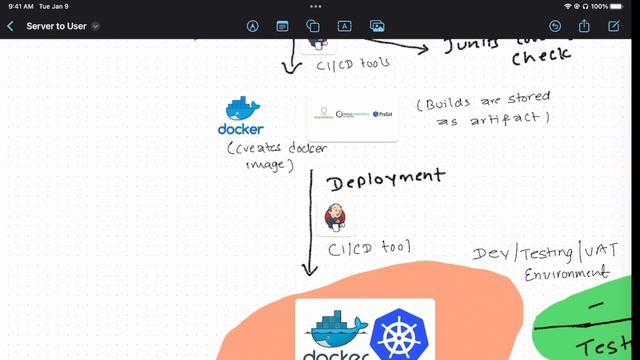Tap the Deployment handwritten label
Viewport: 640px width, 360px height.
click(386, 180)
